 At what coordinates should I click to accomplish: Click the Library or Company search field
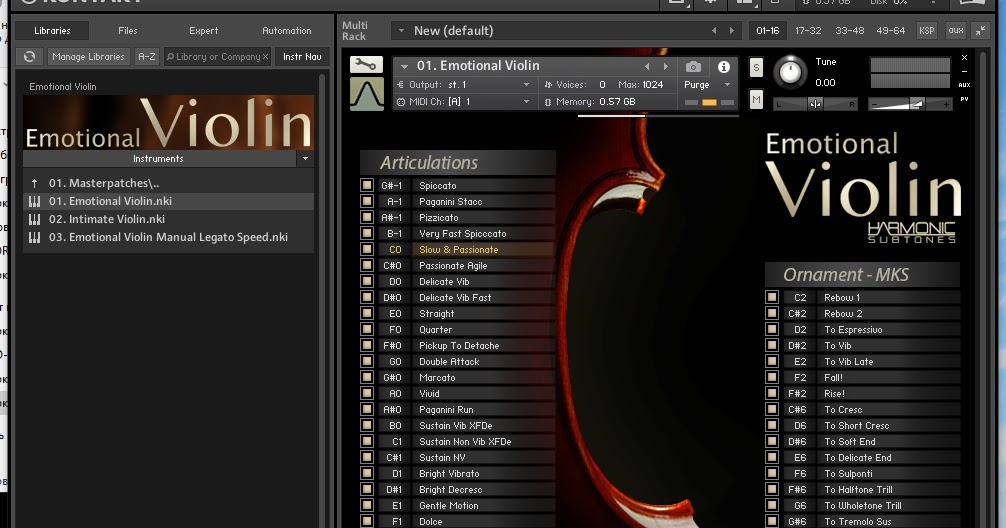pyautogui.click(x=217, y=56)
